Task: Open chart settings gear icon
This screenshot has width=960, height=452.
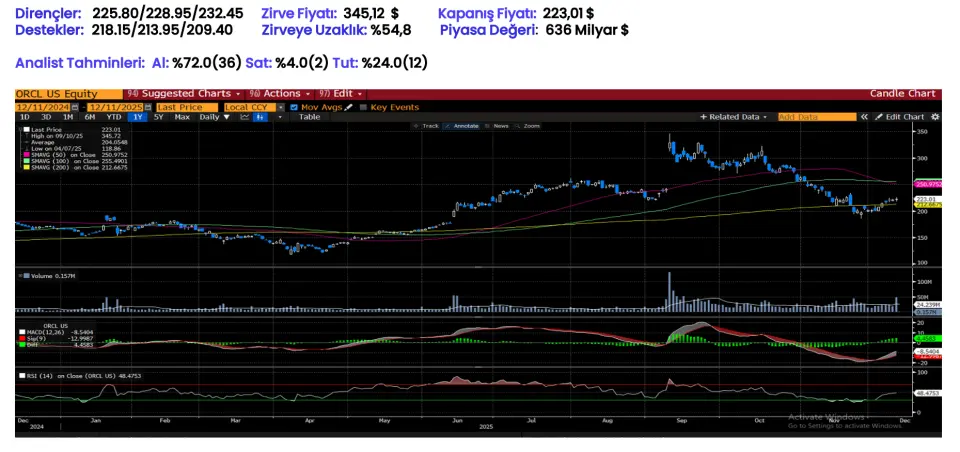Action: point(933,117)
